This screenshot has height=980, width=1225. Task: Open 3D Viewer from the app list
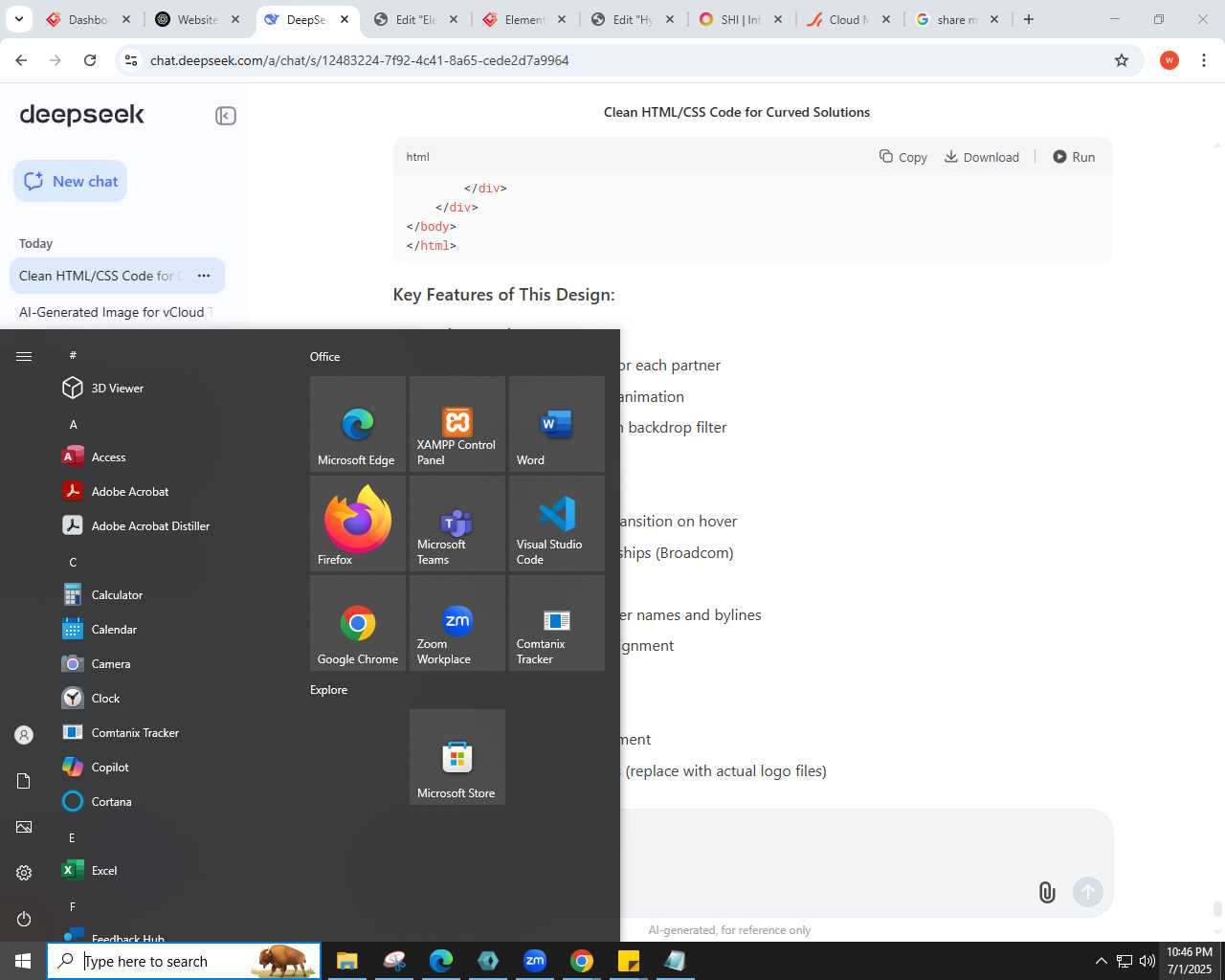tap(172, 389)
